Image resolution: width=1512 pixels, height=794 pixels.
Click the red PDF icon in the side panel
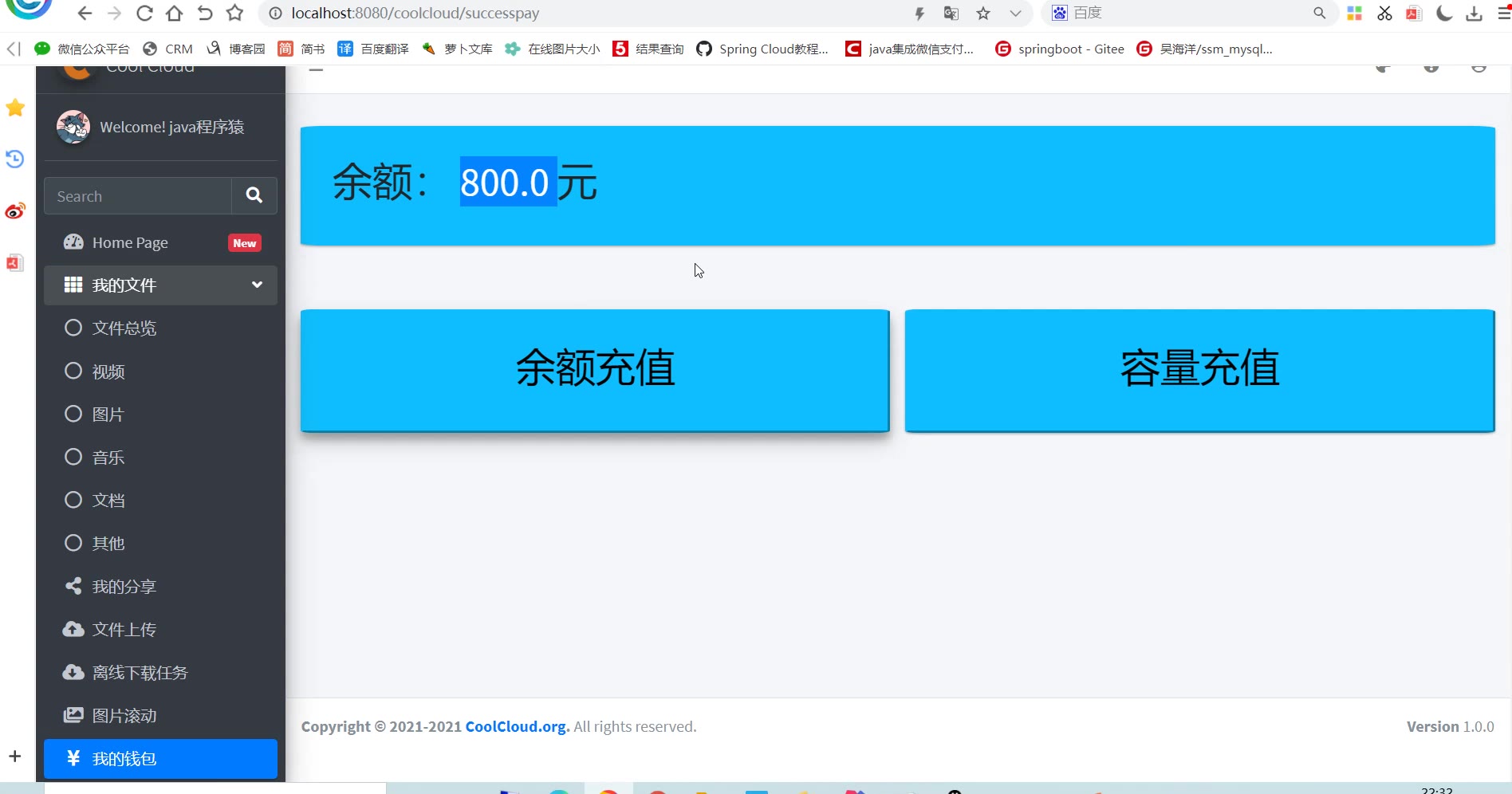click(15, 262)
